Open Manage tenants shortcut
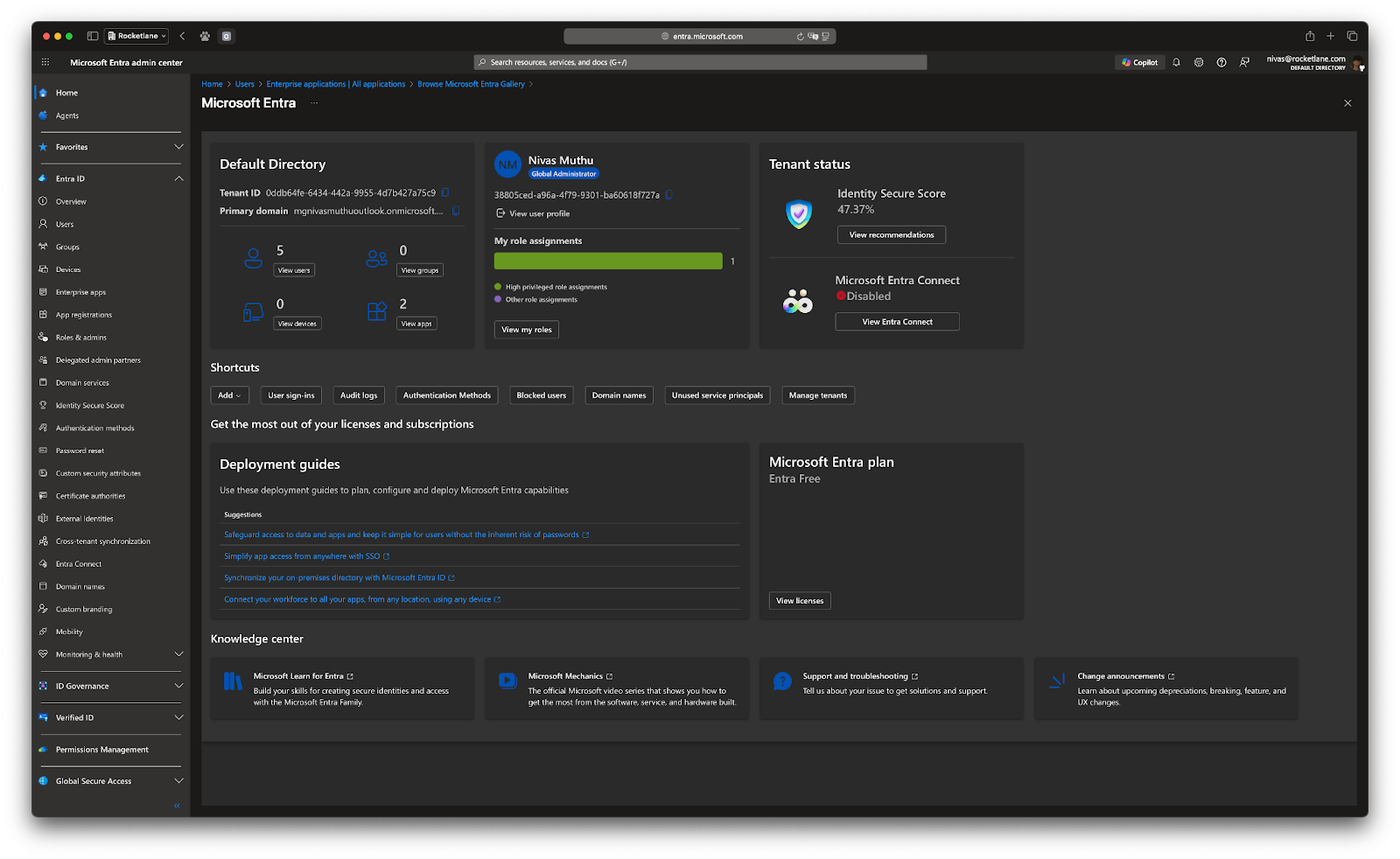Image resolution: width=1400 pixels, height=859 pixels. point(818,395)
